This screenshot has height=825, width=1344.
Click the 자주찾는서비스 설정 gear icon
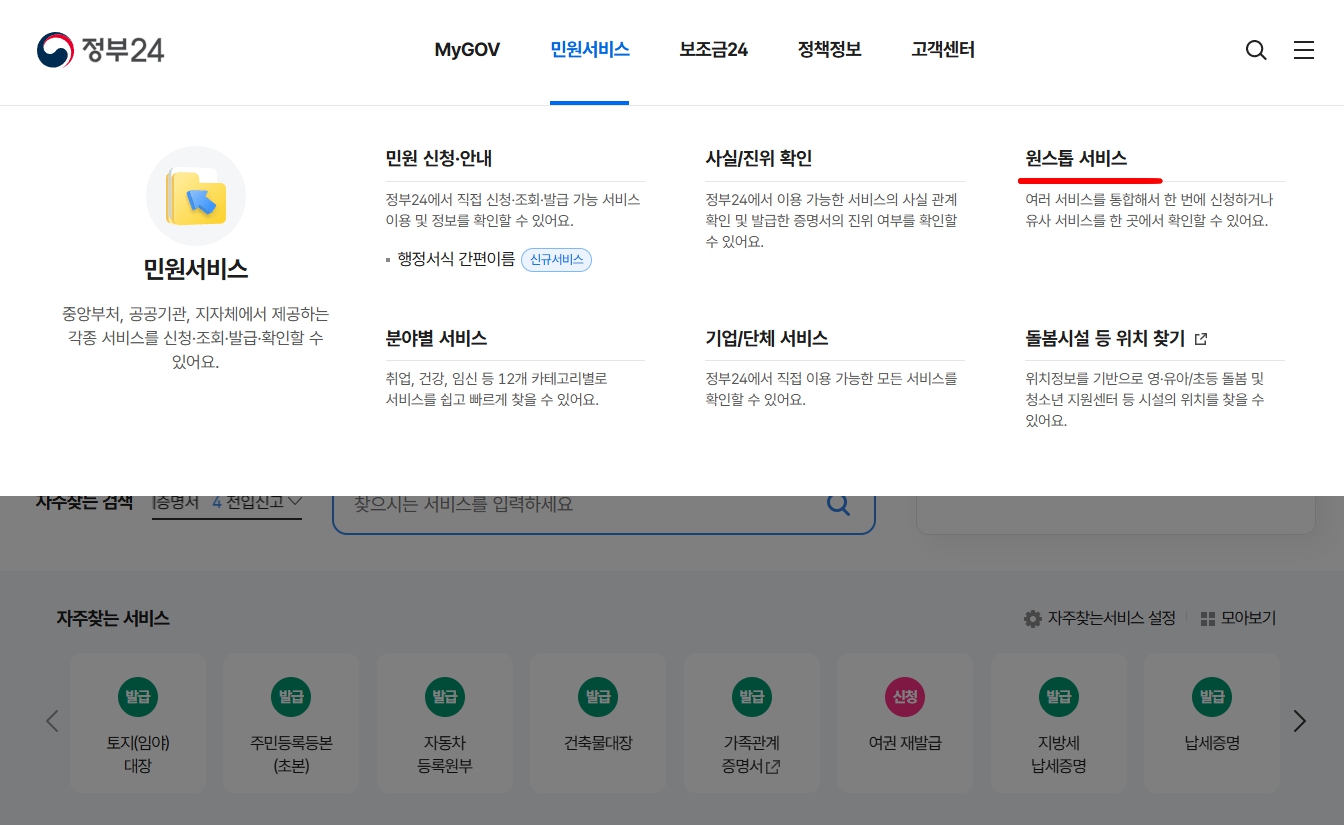tap(1033, 618)
